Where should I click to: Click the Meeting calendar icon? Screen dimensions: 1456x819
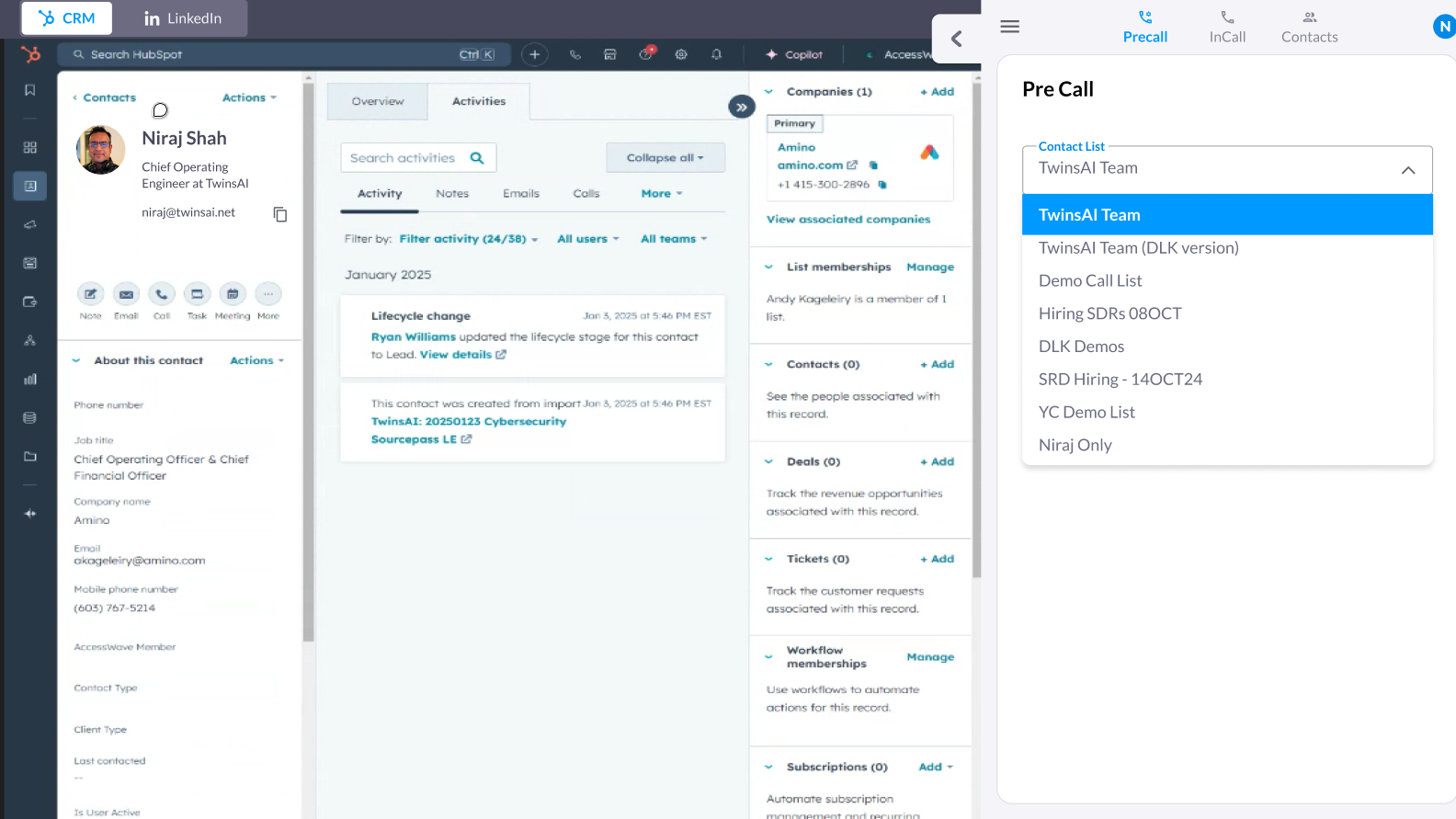click(x=233, y=294)
